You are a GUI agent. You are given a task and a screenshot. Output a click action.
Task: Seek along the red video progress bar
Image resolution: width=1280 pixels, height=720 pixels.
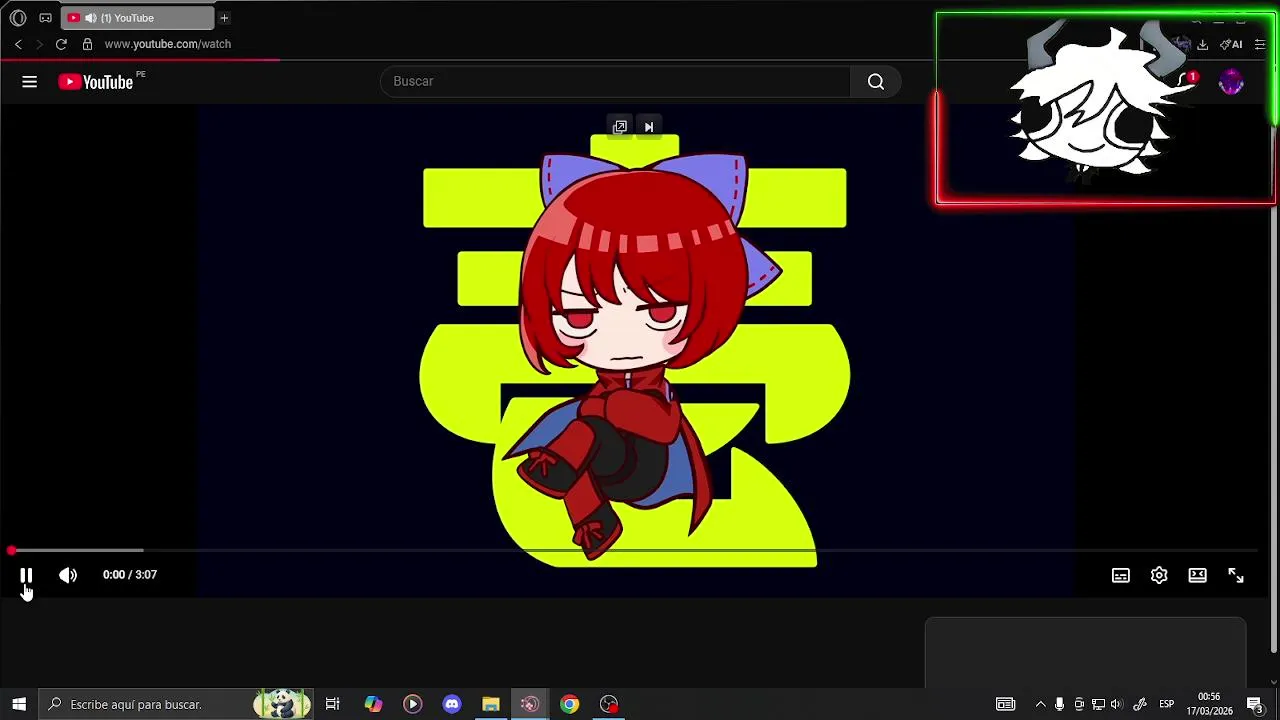tap(634, 551)
